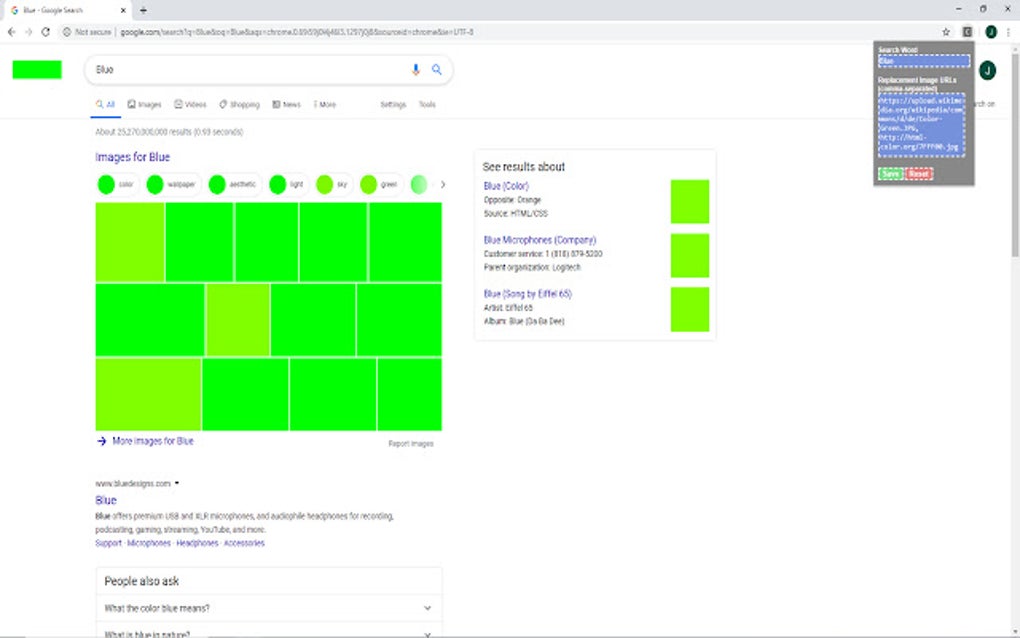Image resolution: width=1020 pixels, height=638 pixels.
Task: Click the voice search microphone icon
Action: pyautogui.click(x=416, y=70)
